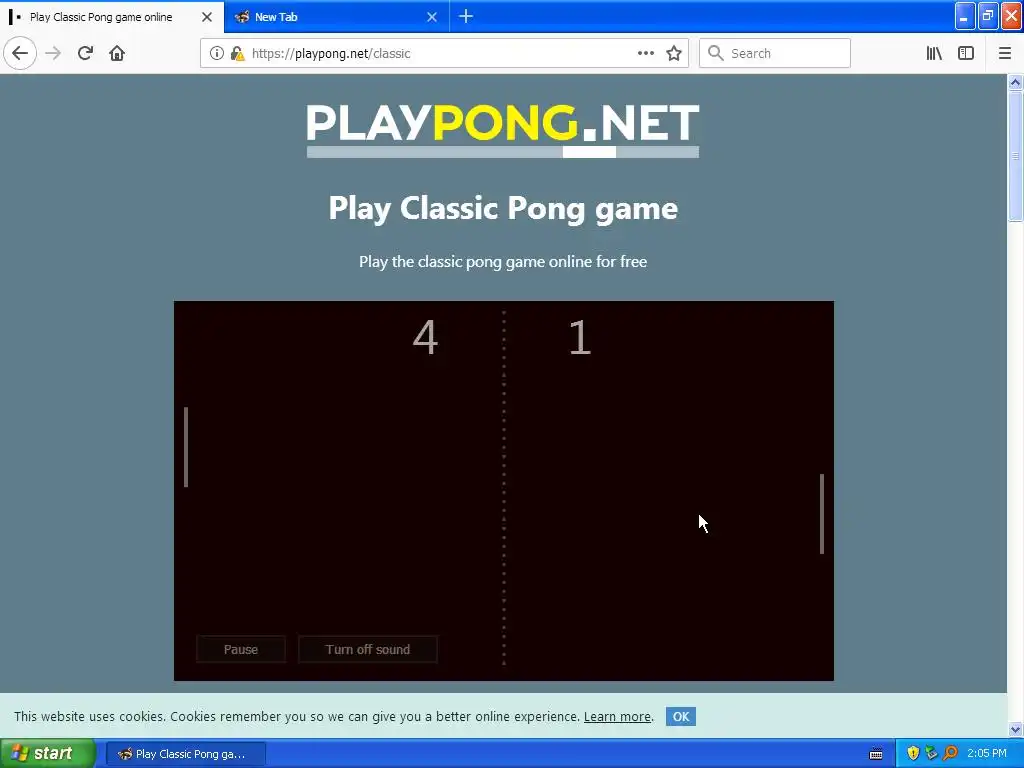This screenshot has width=1024, height=768.
Task: Click the page scrollbar up arrow
Action: tap(1015, 82)
